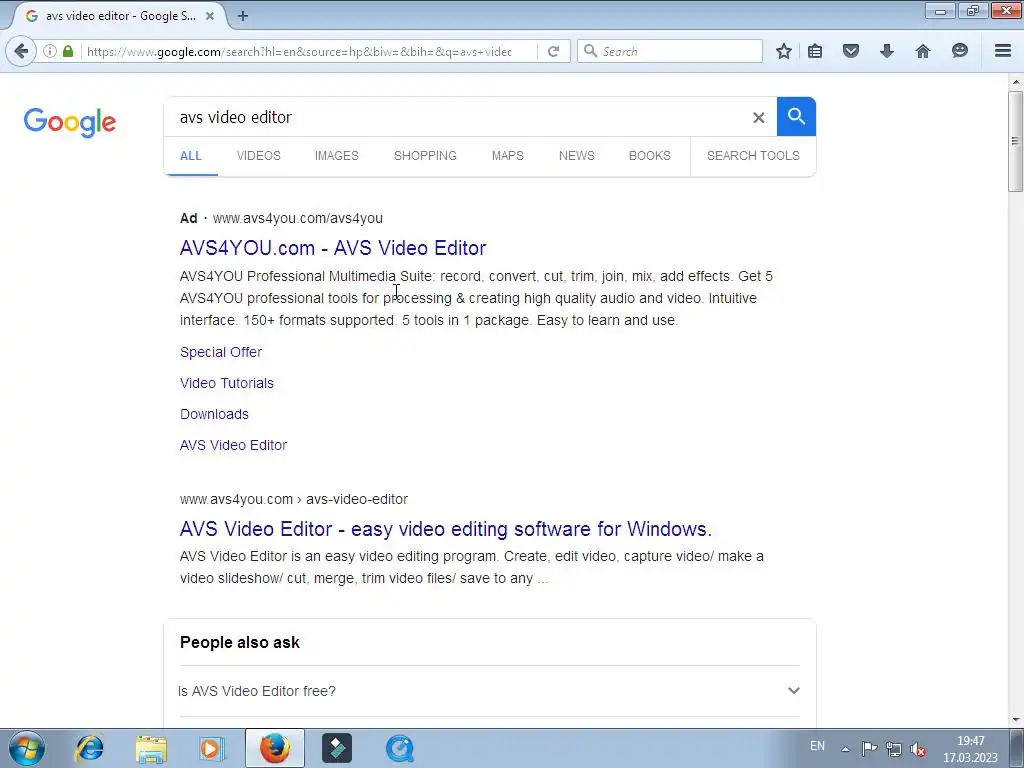
Task: Switch to IMAGES results tab
Action: (336, 156)
